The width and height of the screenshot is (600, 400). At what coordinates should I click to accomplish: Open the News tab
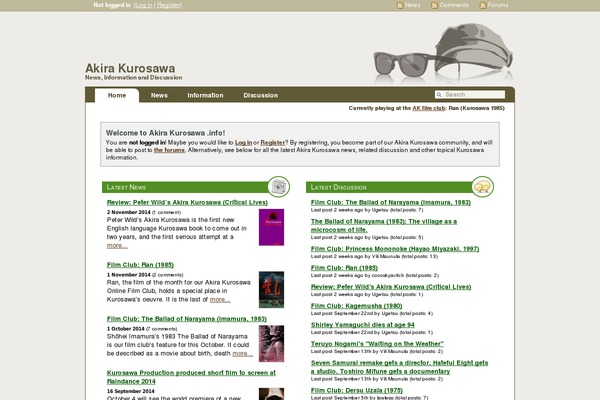click(159, 95)
